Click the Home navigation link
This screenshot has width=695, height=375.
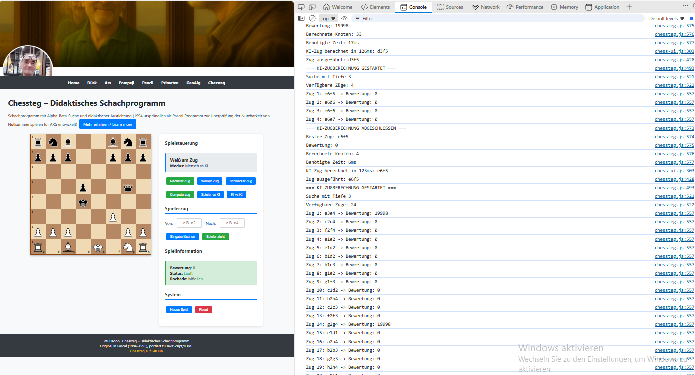pyautogui.click(x=73, y=83)
